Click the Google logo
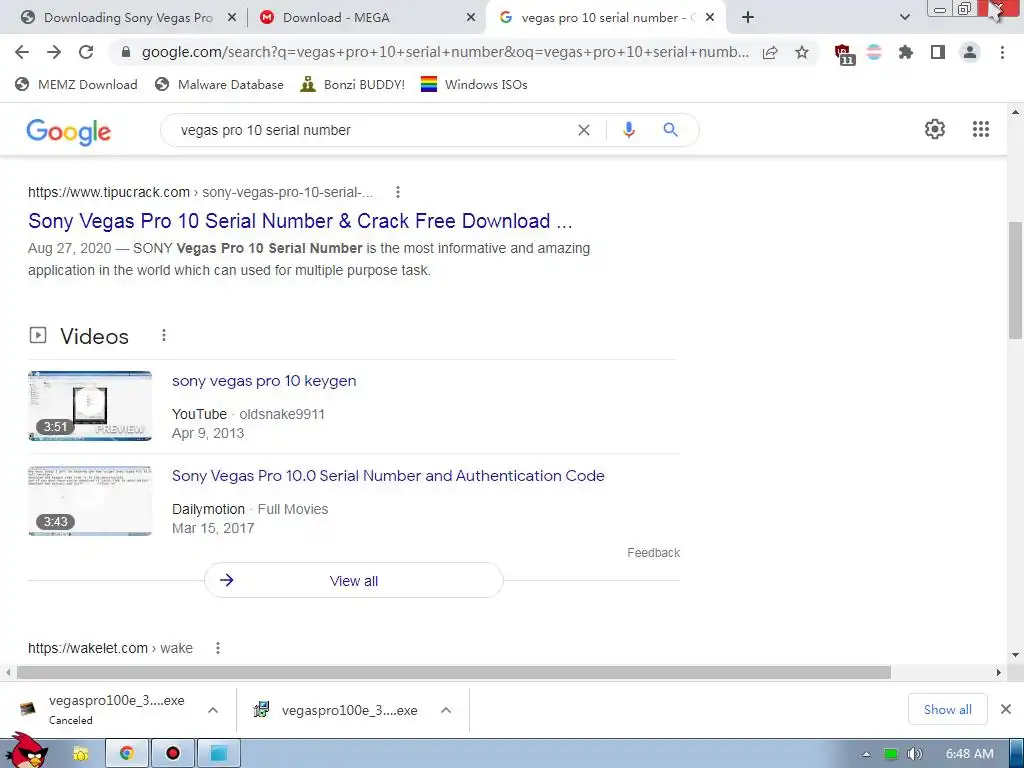 [69, 132]
